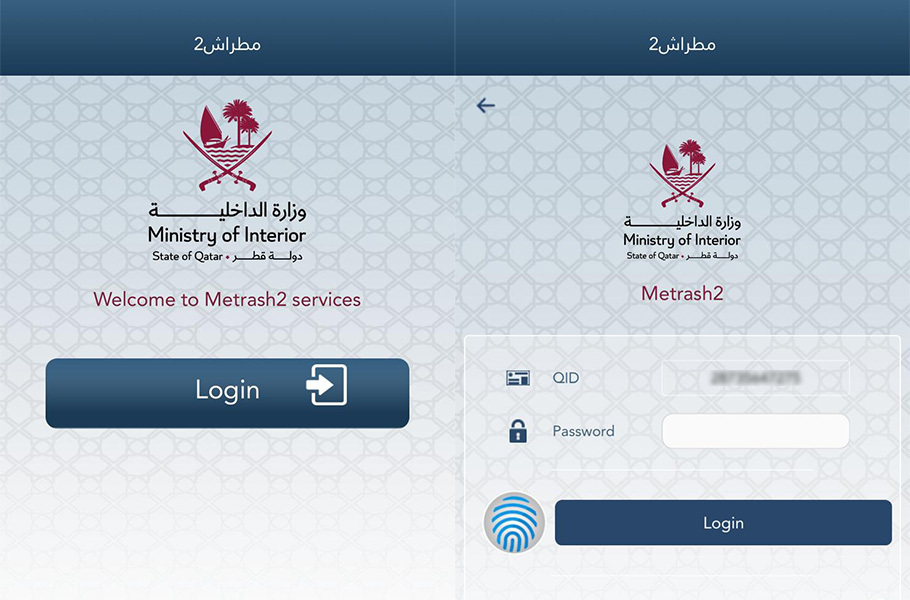
Task: Click the Ministry of Interior emblem on welcome screen
Action: [228, 145]
